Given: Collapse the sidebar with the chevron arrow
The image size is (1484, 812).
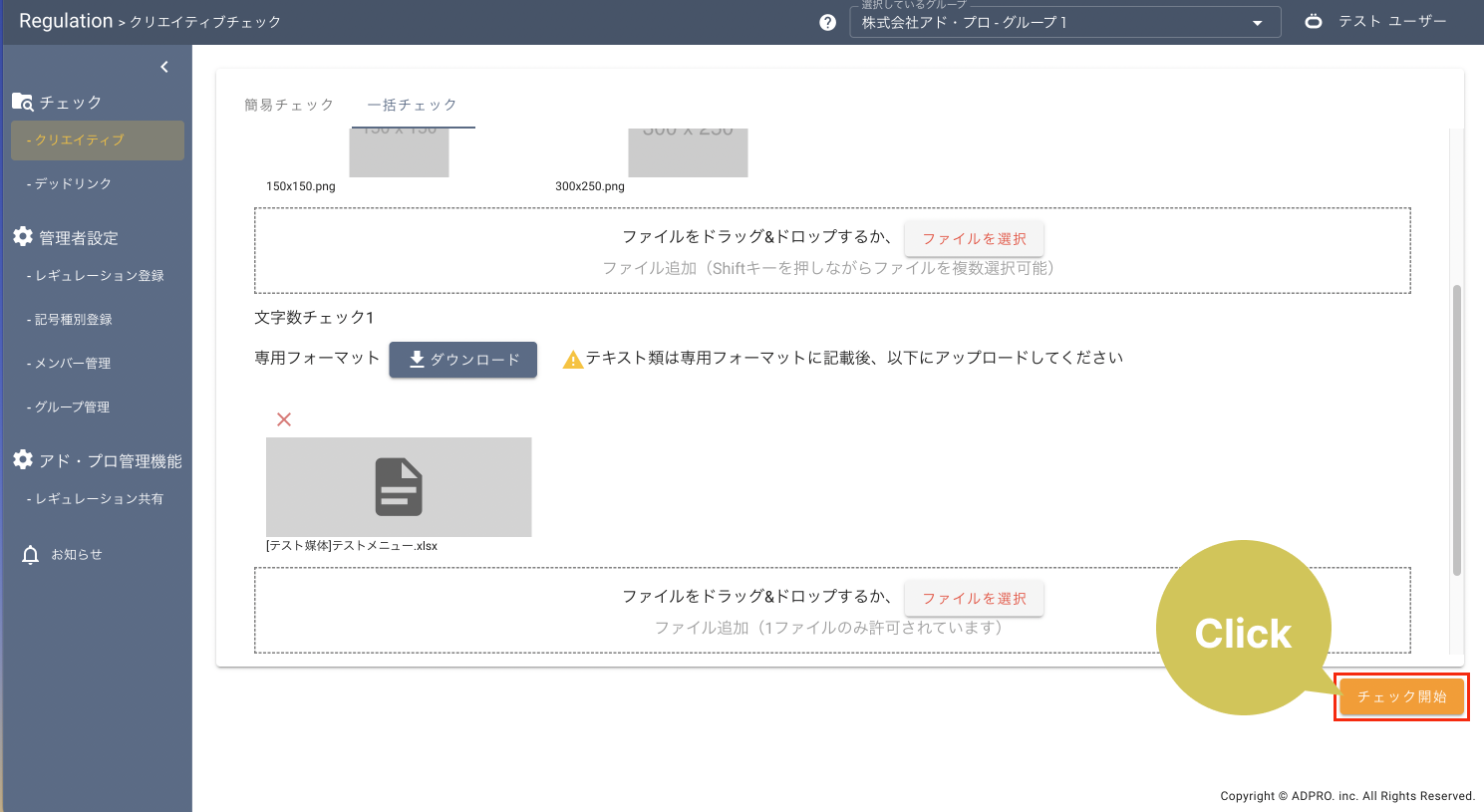Looking at the screenshot, I should tap(164, 67).
